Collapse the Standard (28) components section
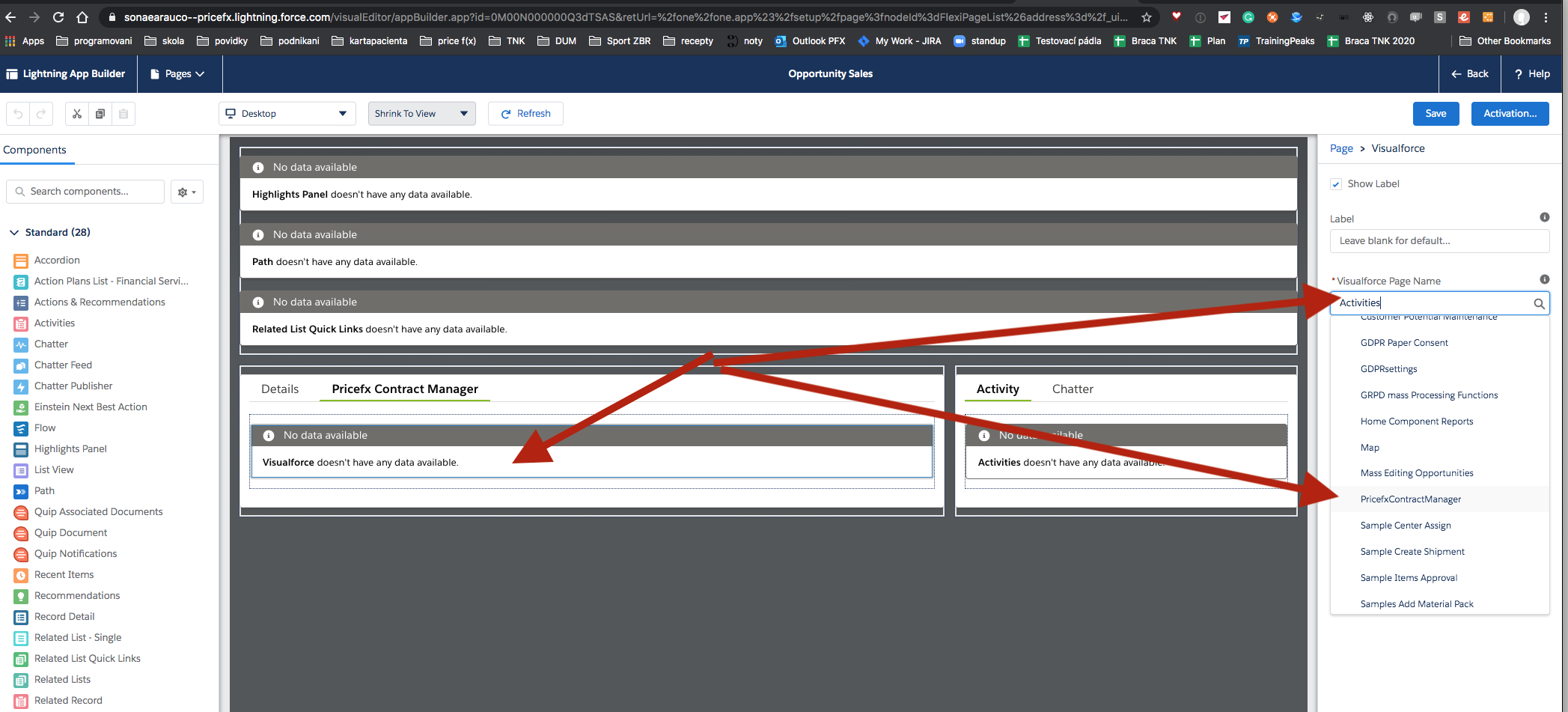 click(x=14, y=233)
